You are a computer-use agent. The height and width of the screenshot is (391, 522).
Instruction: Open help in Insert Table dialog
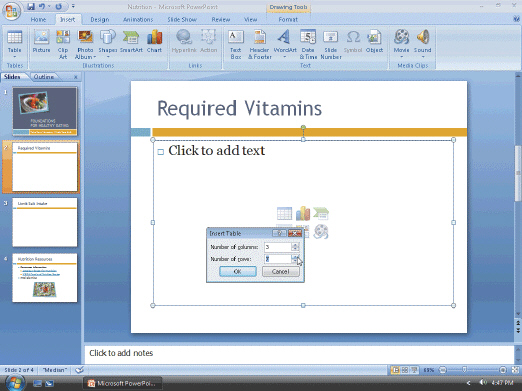coord(280,233)
